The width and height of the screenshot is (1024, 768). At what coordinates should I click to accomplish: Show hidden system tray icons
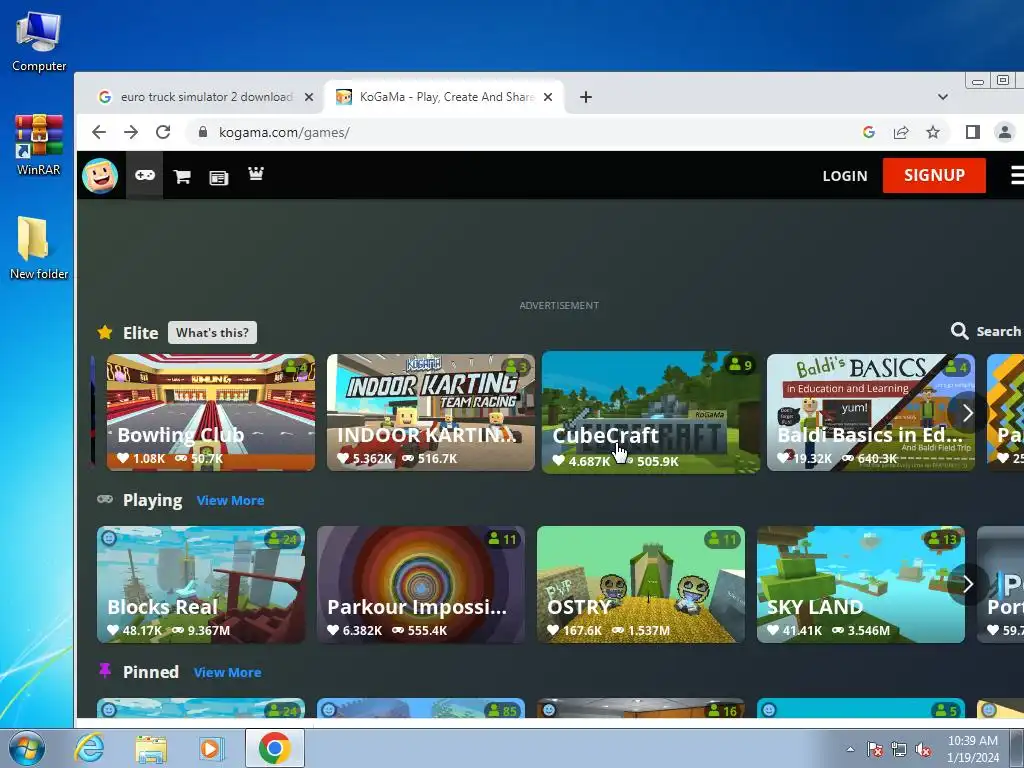tap(850, 749)
